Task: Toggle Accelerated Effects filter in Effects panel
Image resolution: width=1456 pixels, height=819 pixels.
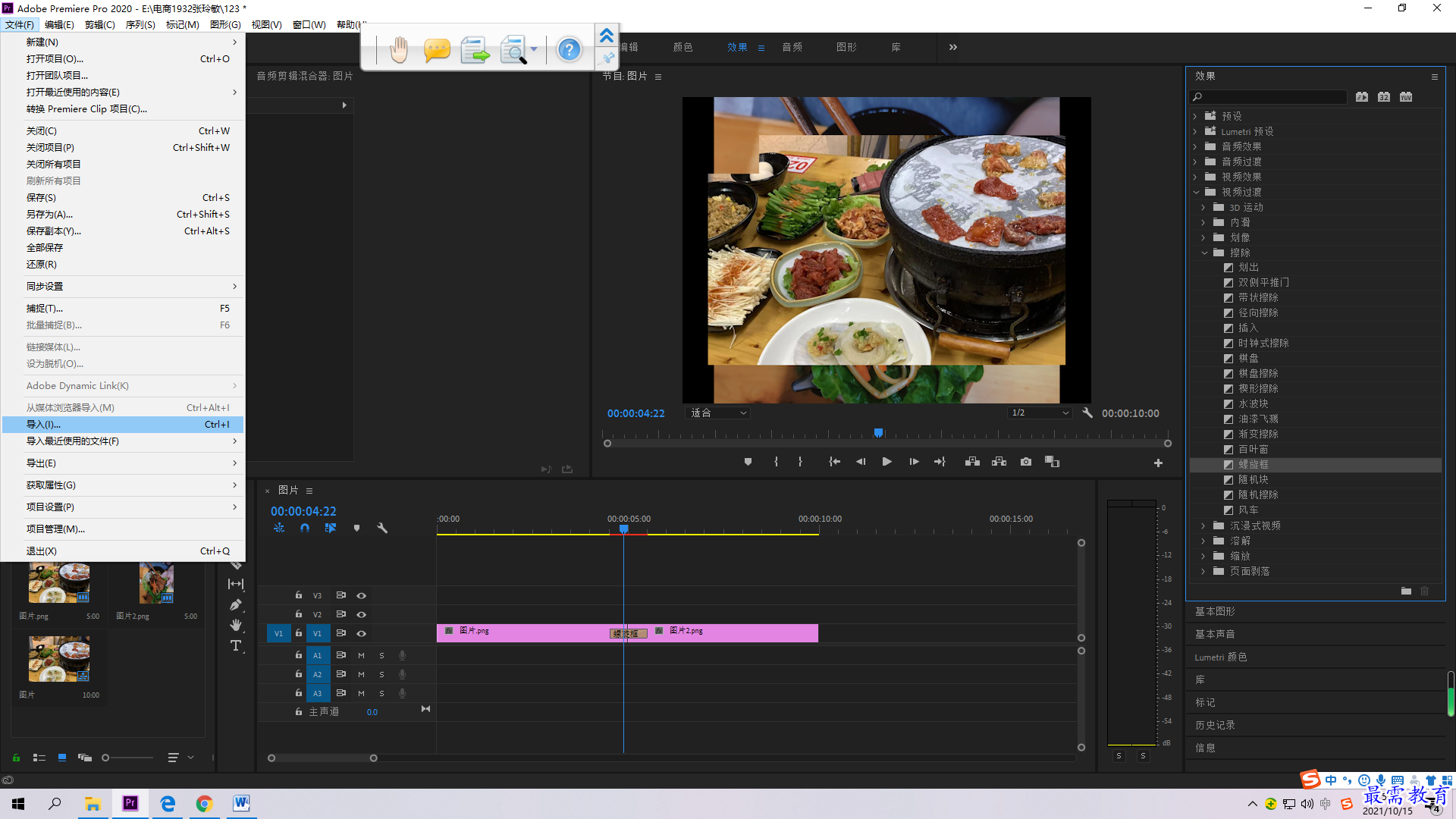Action: click(1362, 97)
